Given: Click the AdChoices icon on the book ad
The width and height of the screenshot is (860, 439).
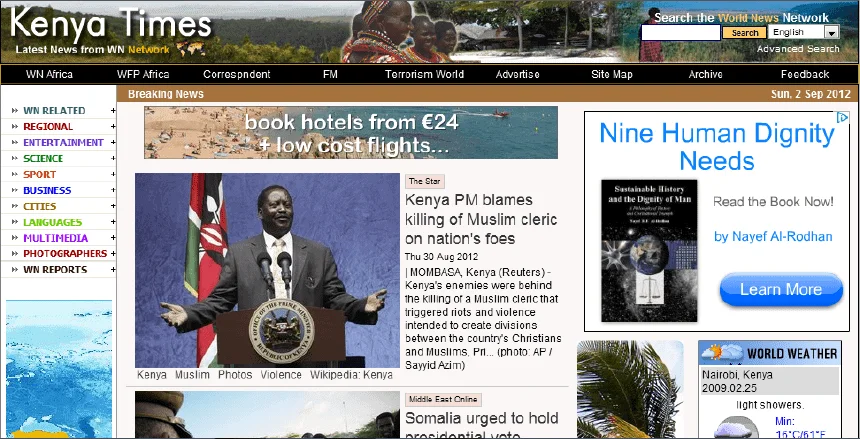Looking at the screenshot, I should point(829,118).
